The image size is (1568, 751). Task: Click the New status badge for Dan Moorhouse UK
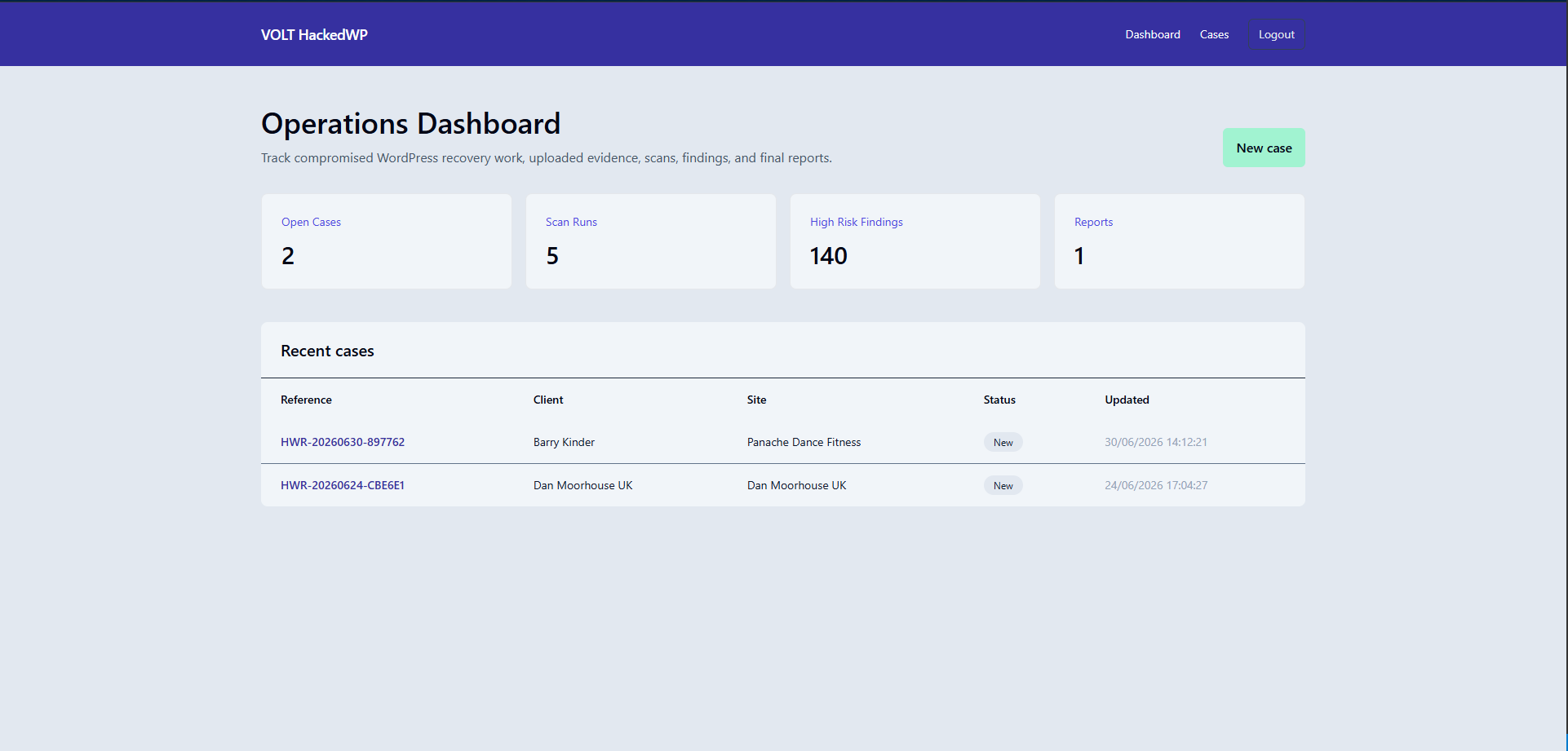tap(1003, 485)
